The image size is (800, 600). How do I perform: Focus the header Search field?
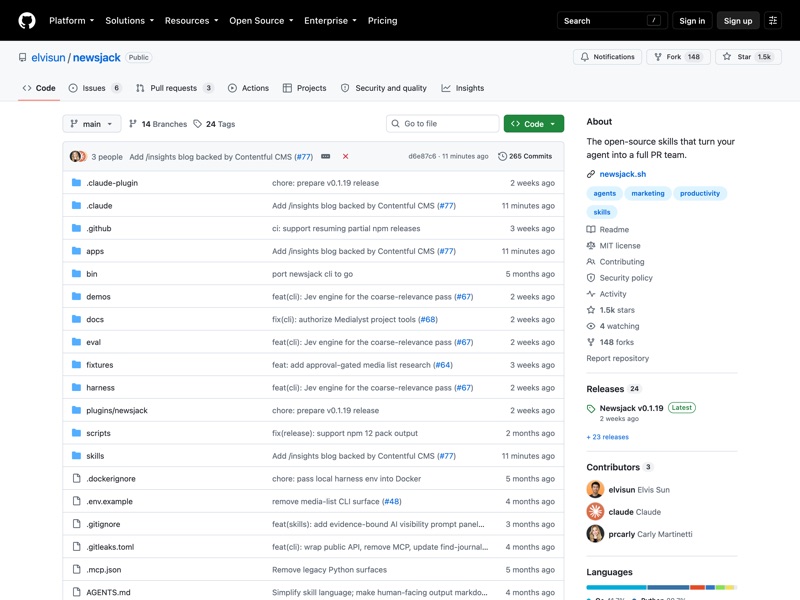612,20
